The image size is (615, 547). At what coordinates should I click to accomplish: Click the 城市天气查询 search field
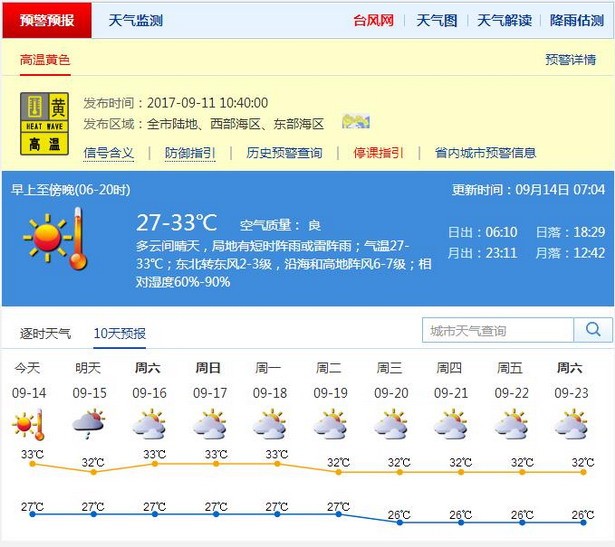[x=498, y=330]
